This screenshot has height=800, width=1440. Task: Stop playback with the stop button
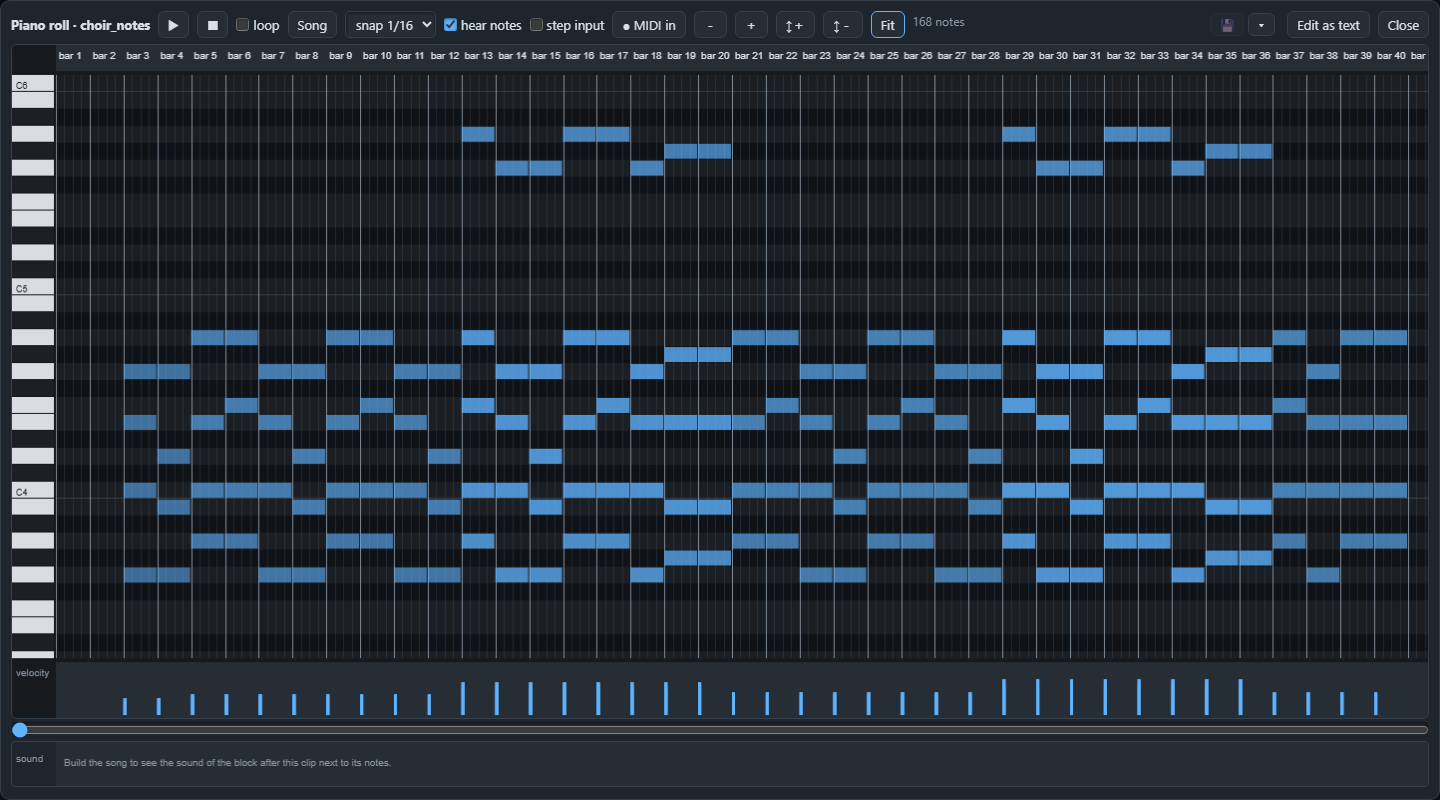coord(212,25)
